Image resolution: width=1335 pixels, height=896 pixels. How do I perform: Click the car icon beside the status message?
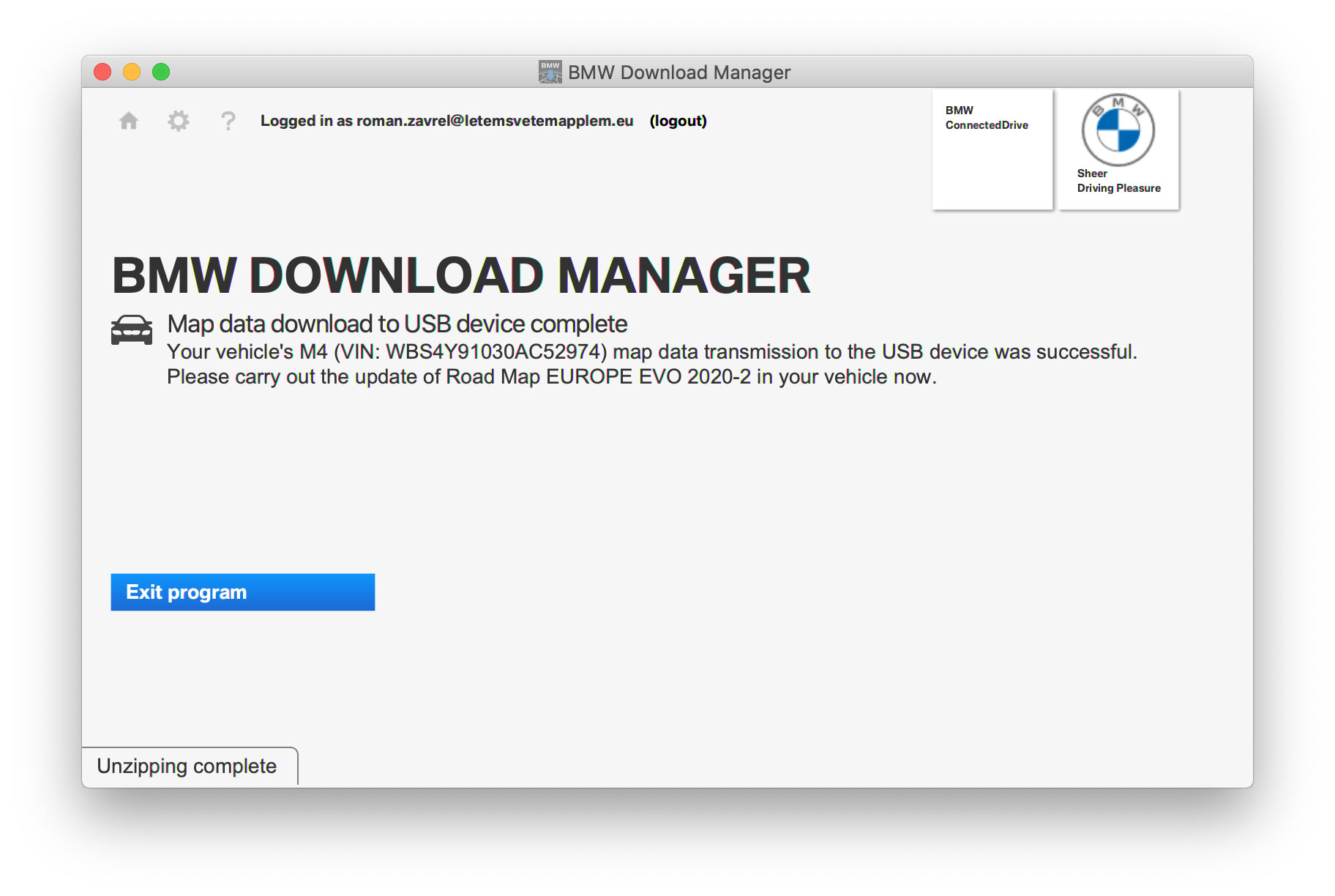pyautogui.click(x=132, y=329)
